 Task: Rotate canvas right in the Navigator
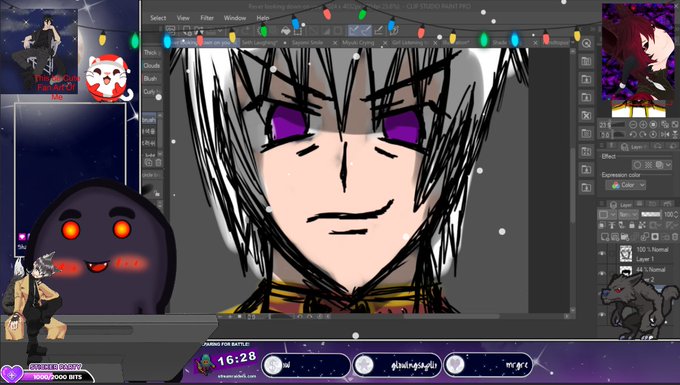(x=643, y=134)
